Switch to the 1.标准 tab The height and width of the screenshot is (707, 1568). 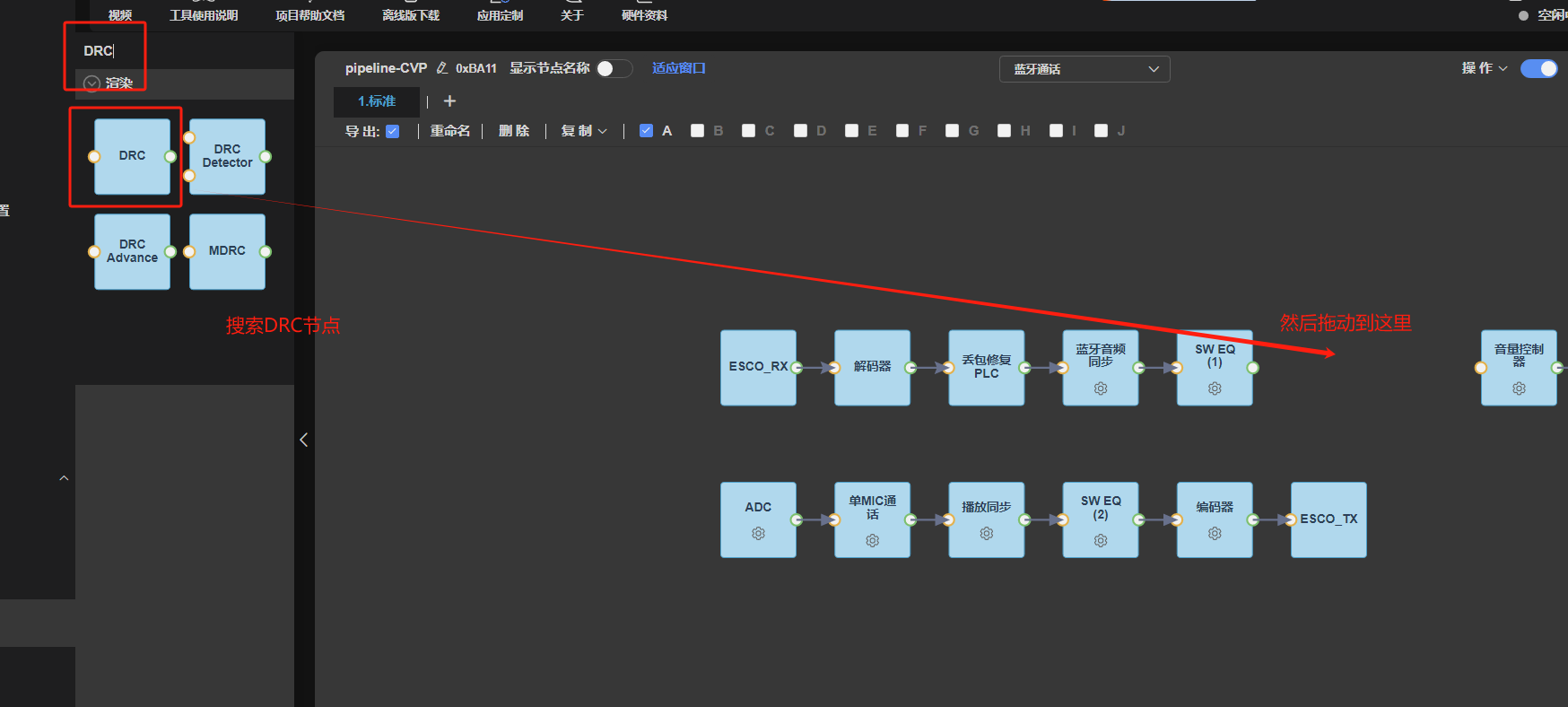coord(377,101)
